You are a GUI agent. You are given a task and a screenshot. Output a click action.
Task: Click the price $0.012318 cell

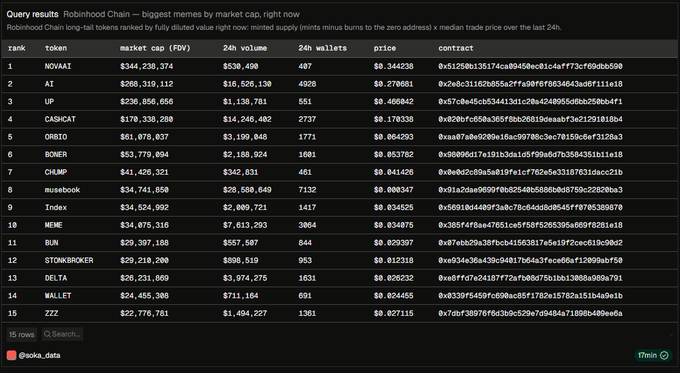tap(393, 260)
